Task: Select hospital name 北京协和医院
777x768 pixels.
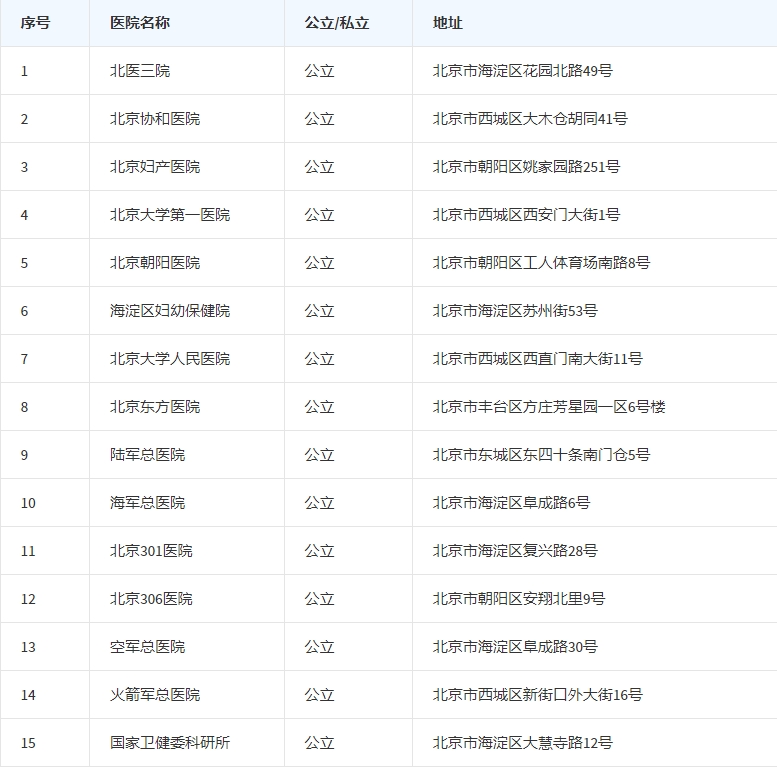Action: [155, 119]
